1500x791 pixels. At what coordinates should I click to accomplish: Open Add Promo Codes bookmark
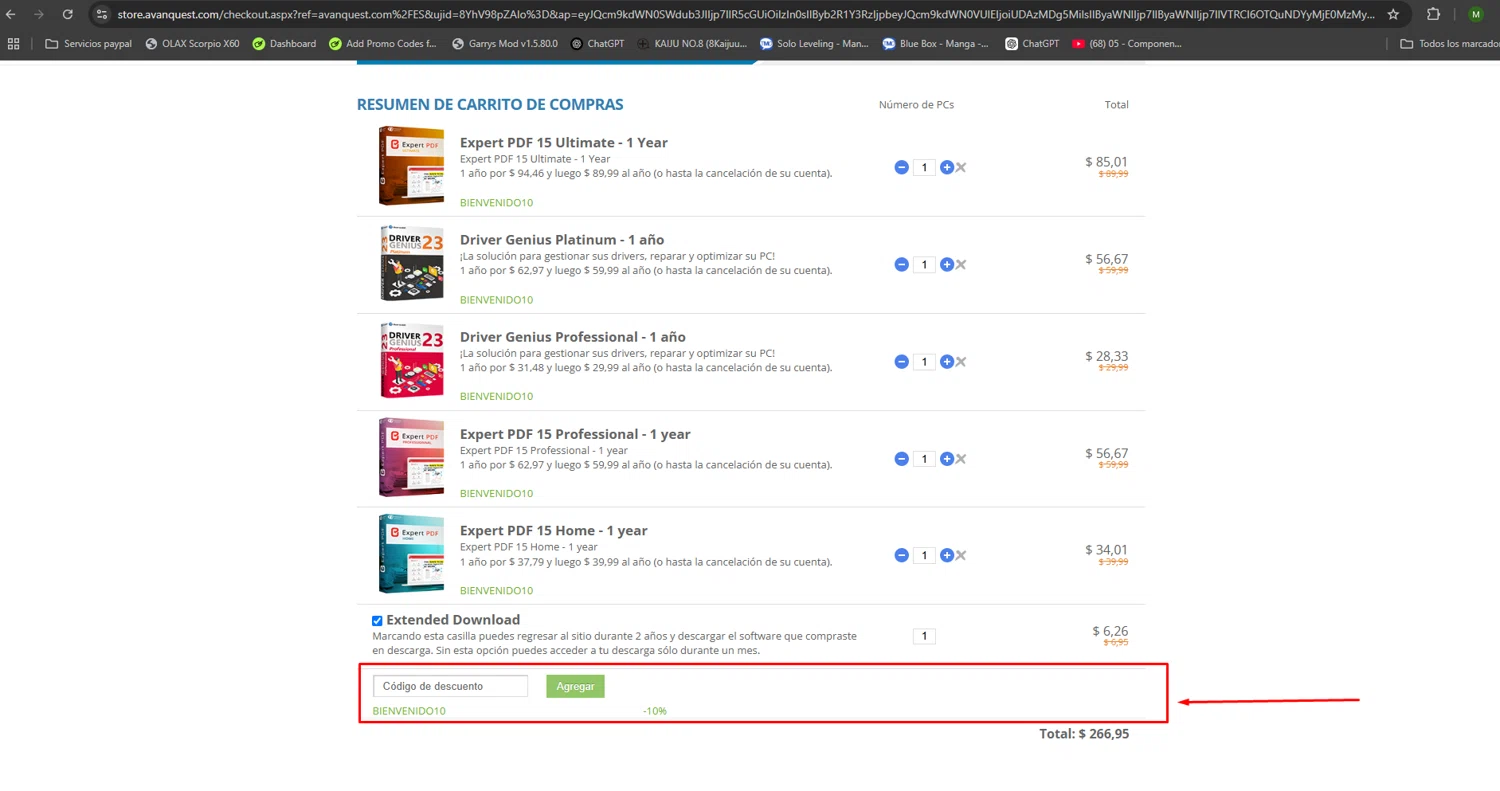point(382,44)
